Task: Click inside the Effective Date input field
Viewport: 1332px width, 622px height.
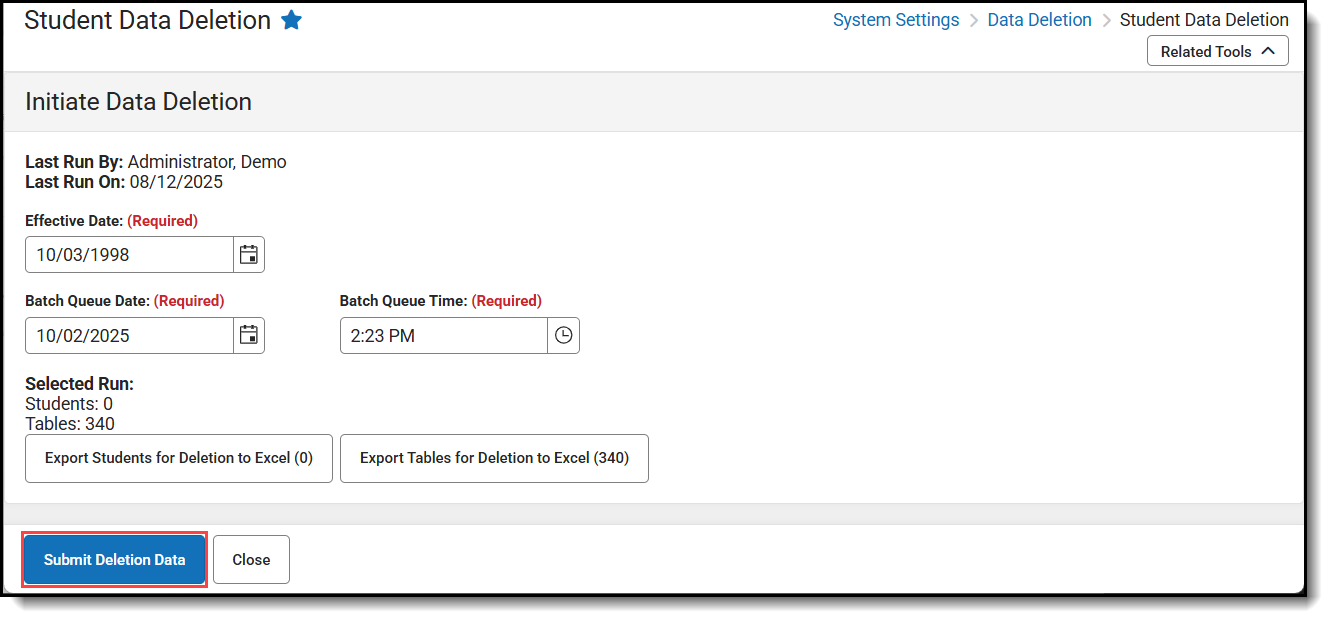Action: pos(128,254)
